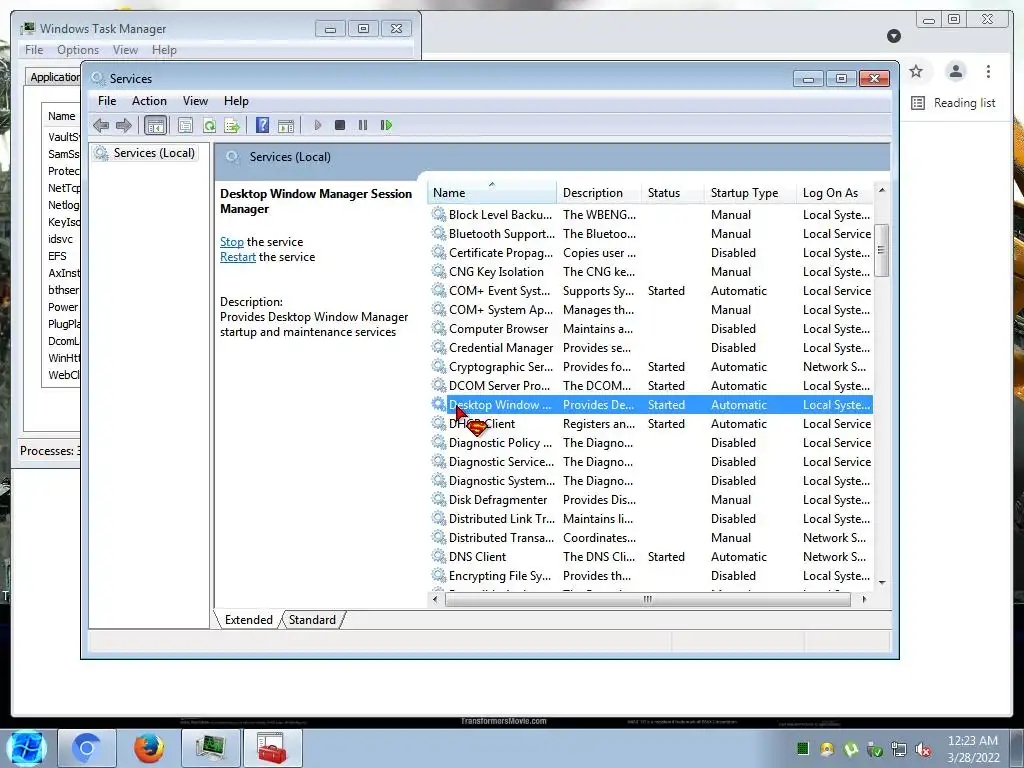
Task: Select the Bluetooth Support service row
Action: (651, 234)
